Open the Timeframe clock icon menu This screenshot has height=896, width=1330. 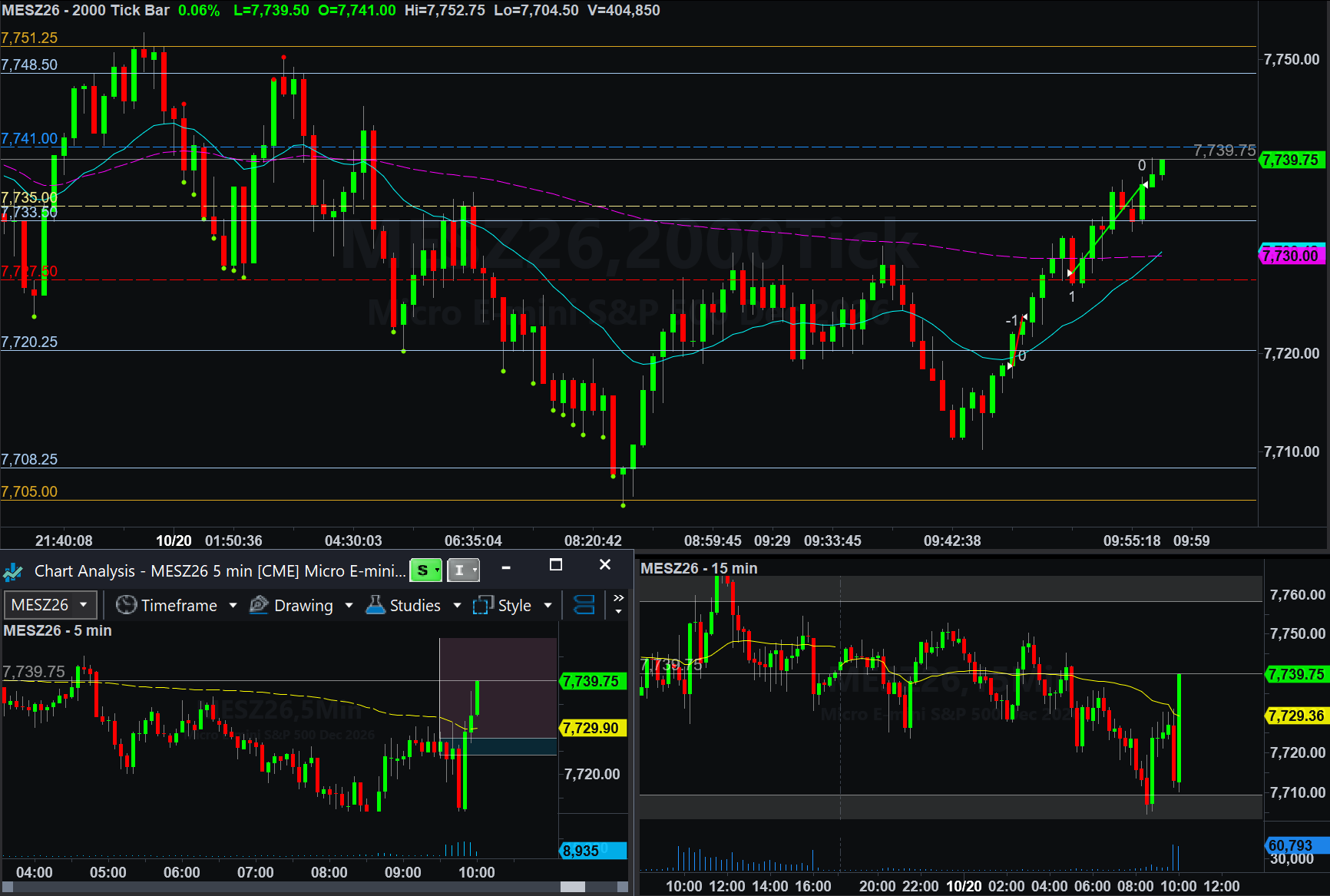tap(126, 605)
